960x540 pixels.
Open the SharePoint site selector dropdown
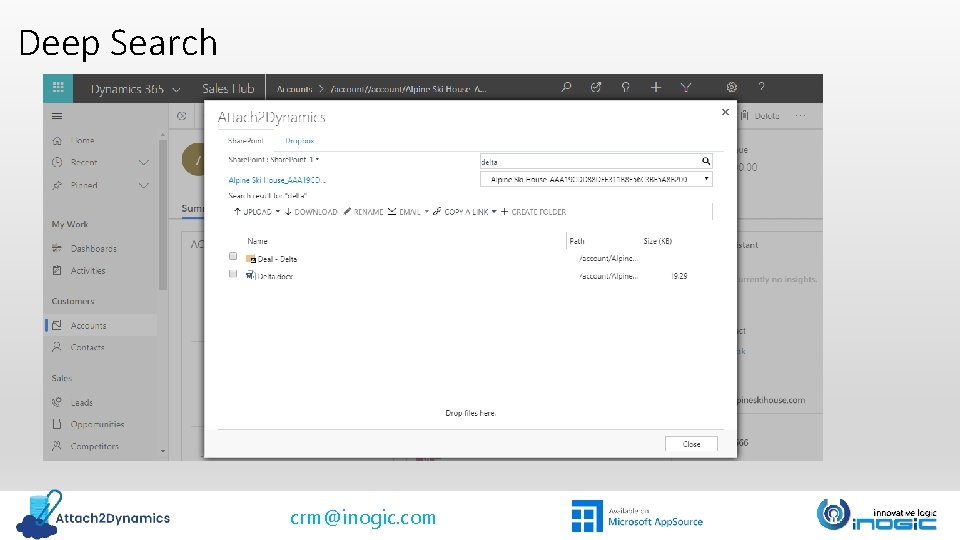point(274,159)
